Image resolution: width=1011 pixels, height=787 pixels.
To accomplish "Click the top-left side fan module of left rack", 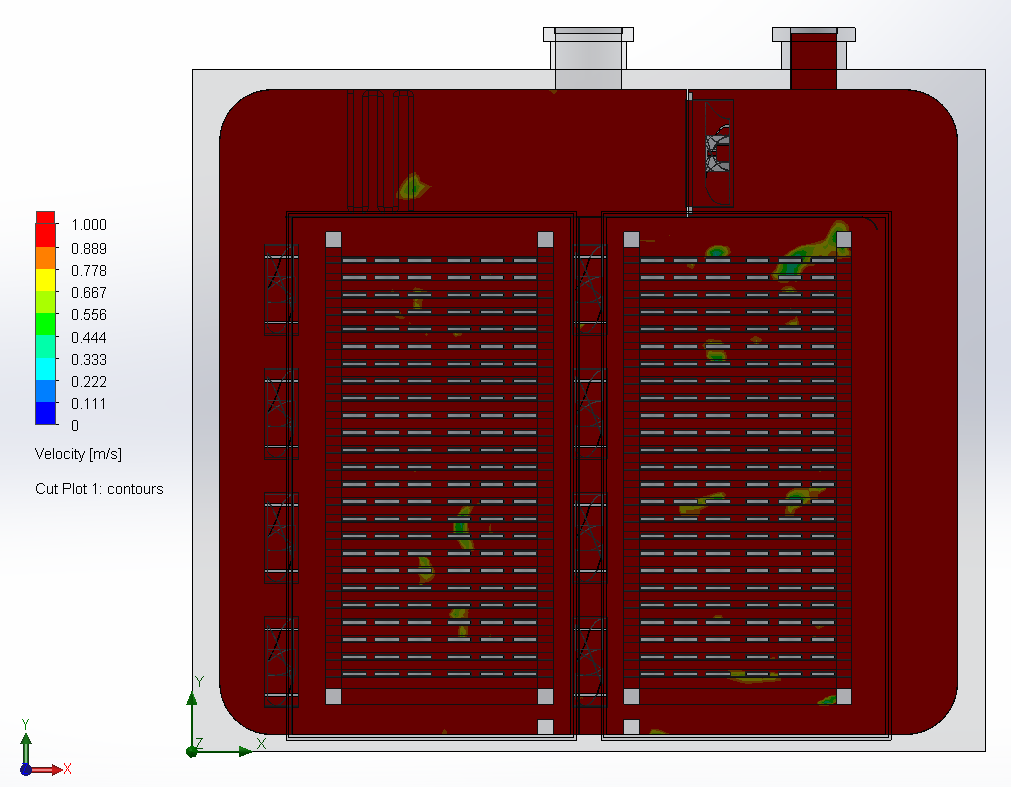I will coord(280,288).
